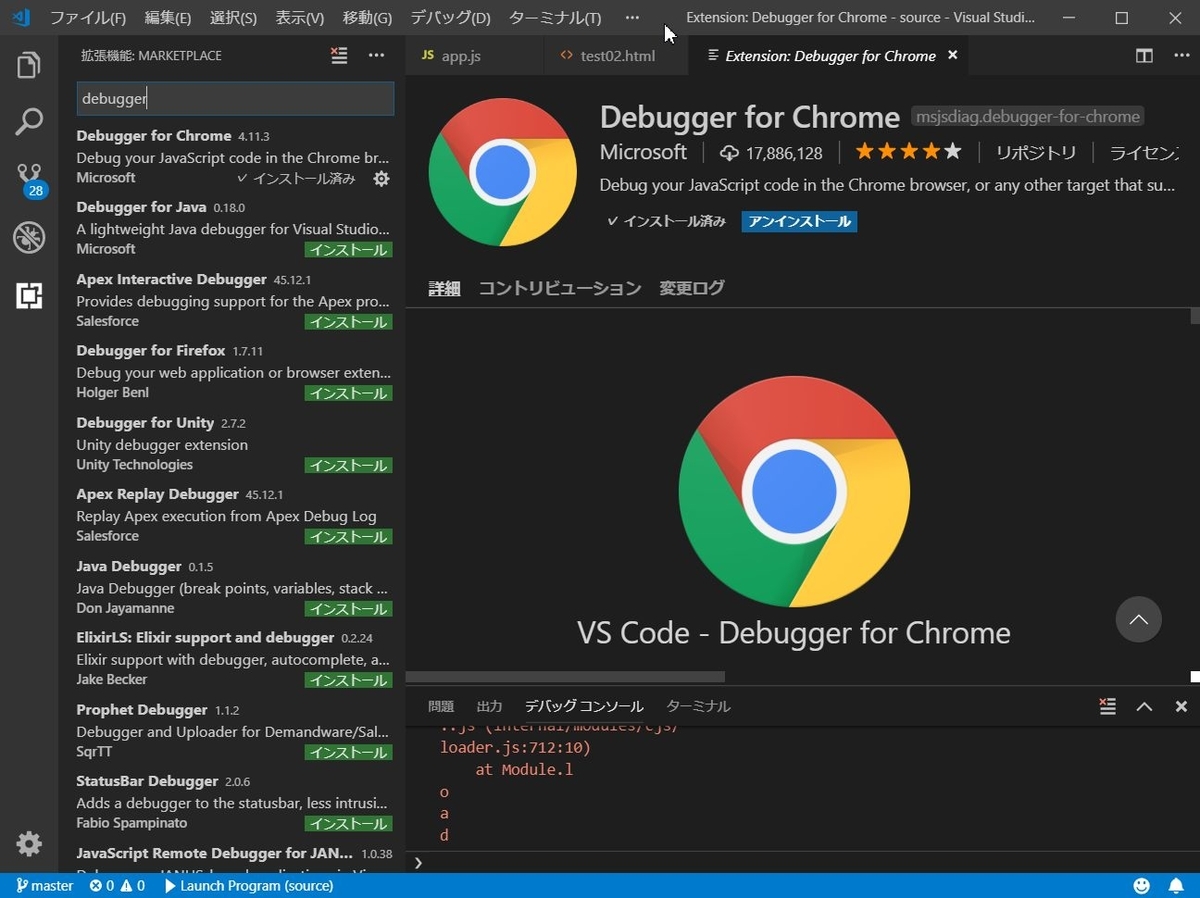Open the 選択(S) menu

(x=233, y=18)
